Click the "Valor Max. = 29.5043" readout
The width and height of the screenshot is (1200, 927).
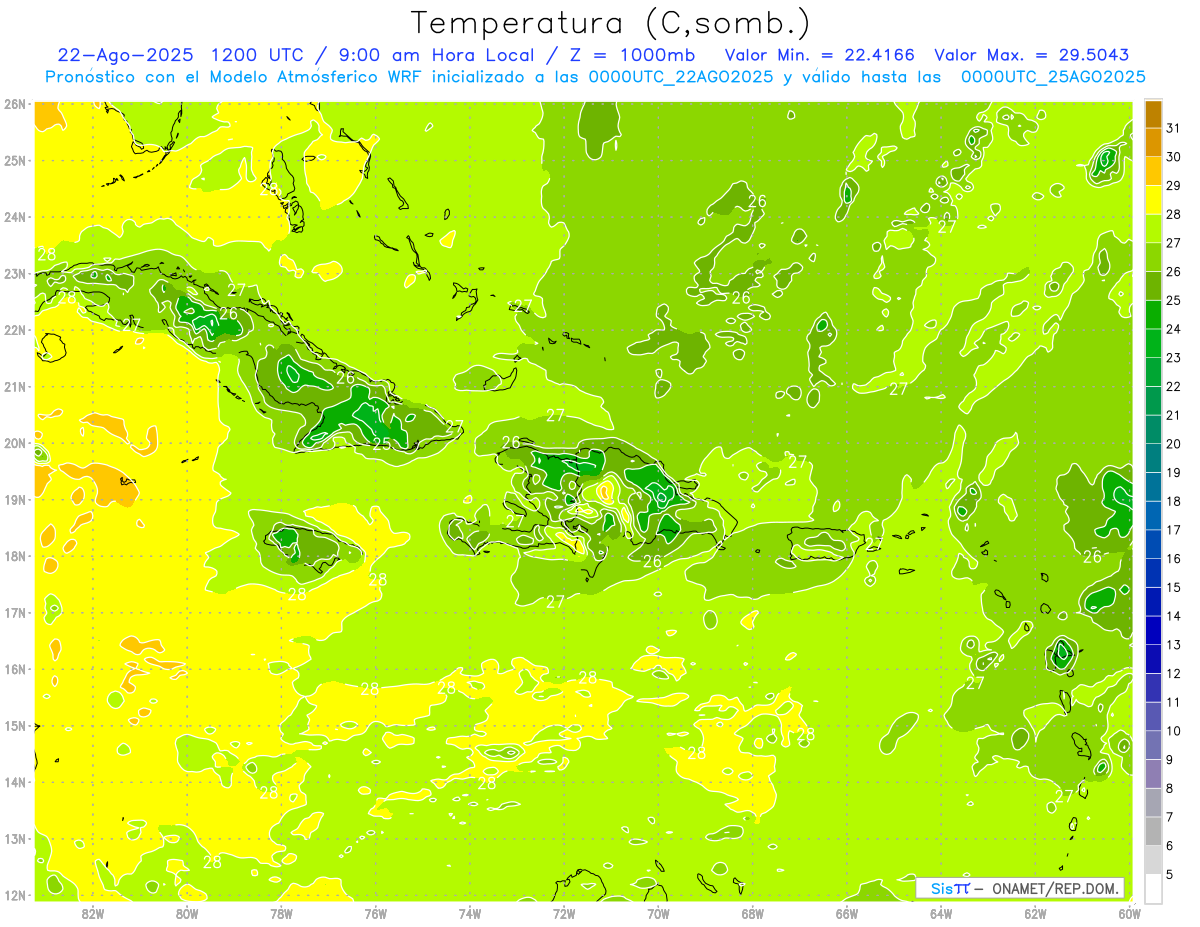click(x=1031, y=56)
